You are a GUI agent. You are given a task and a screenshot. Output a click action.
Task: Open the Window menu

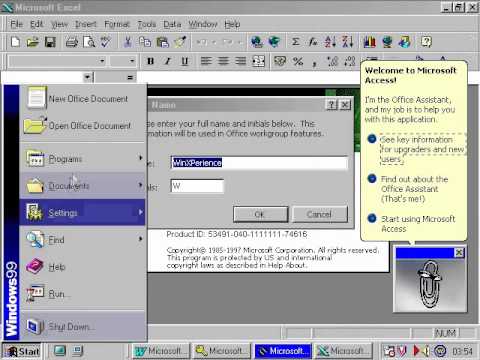pos(203,24)
